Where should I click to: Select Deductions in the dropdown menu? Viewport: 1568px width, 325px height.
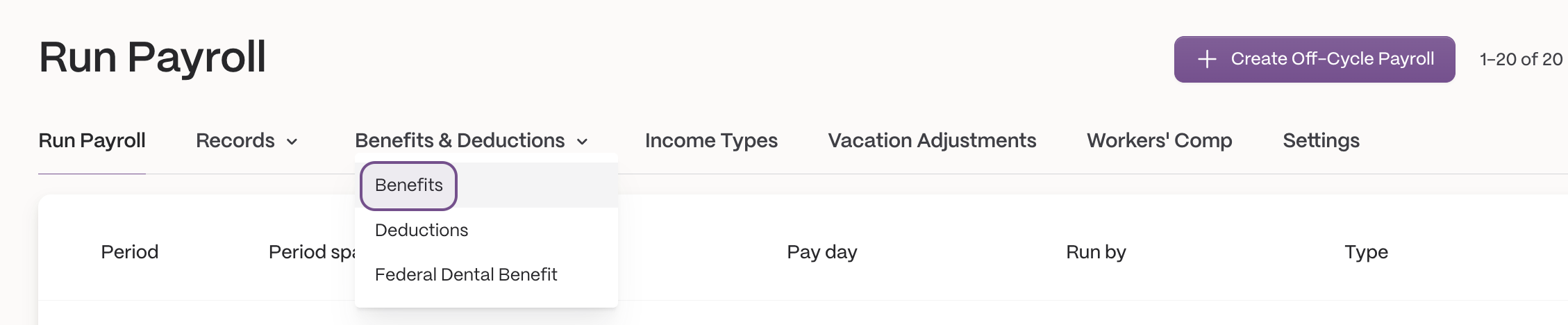[x=422, y=230]
